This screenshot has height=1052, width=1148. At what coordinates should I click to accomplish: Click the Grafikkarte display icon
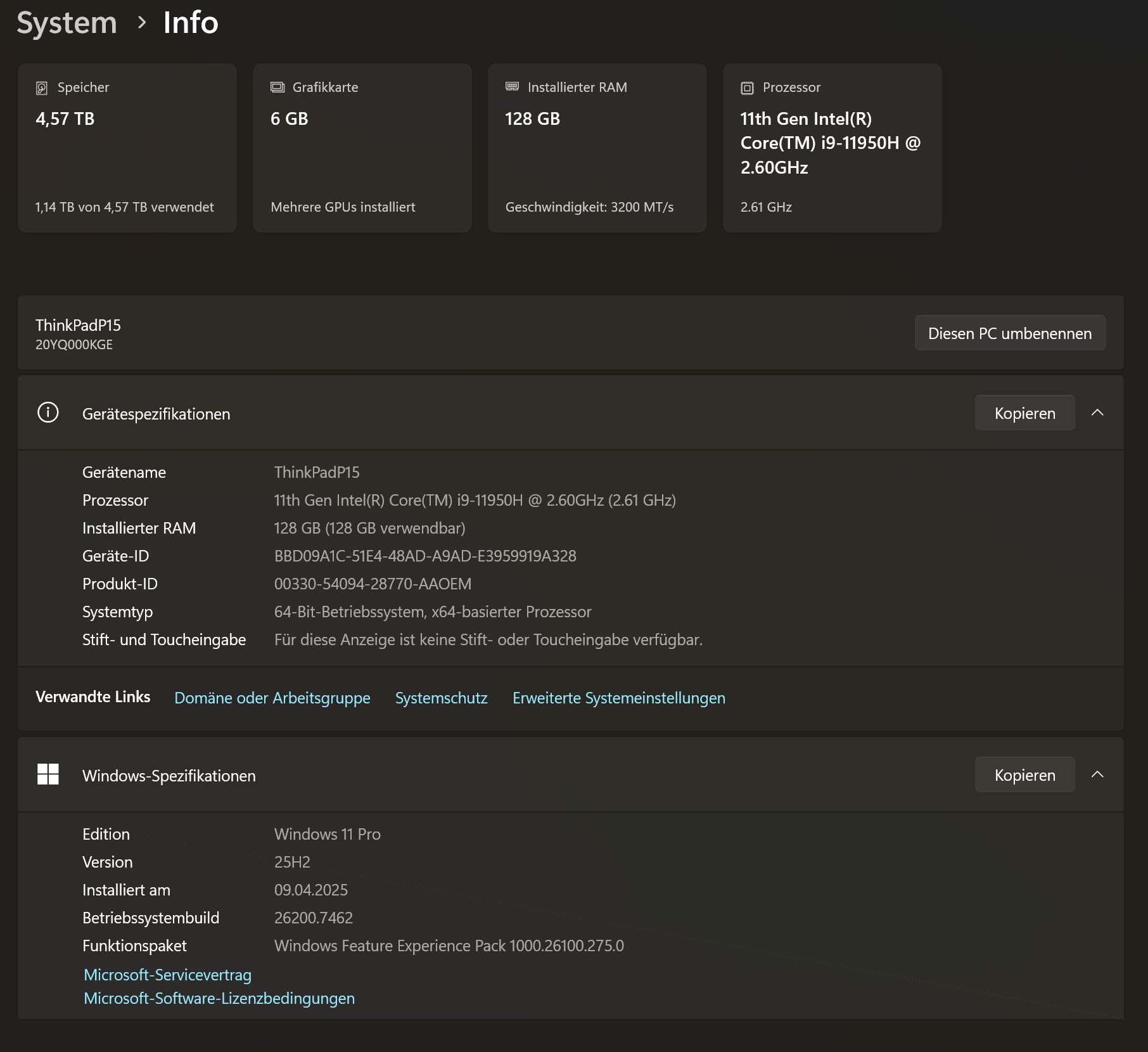tap(277, 87)
